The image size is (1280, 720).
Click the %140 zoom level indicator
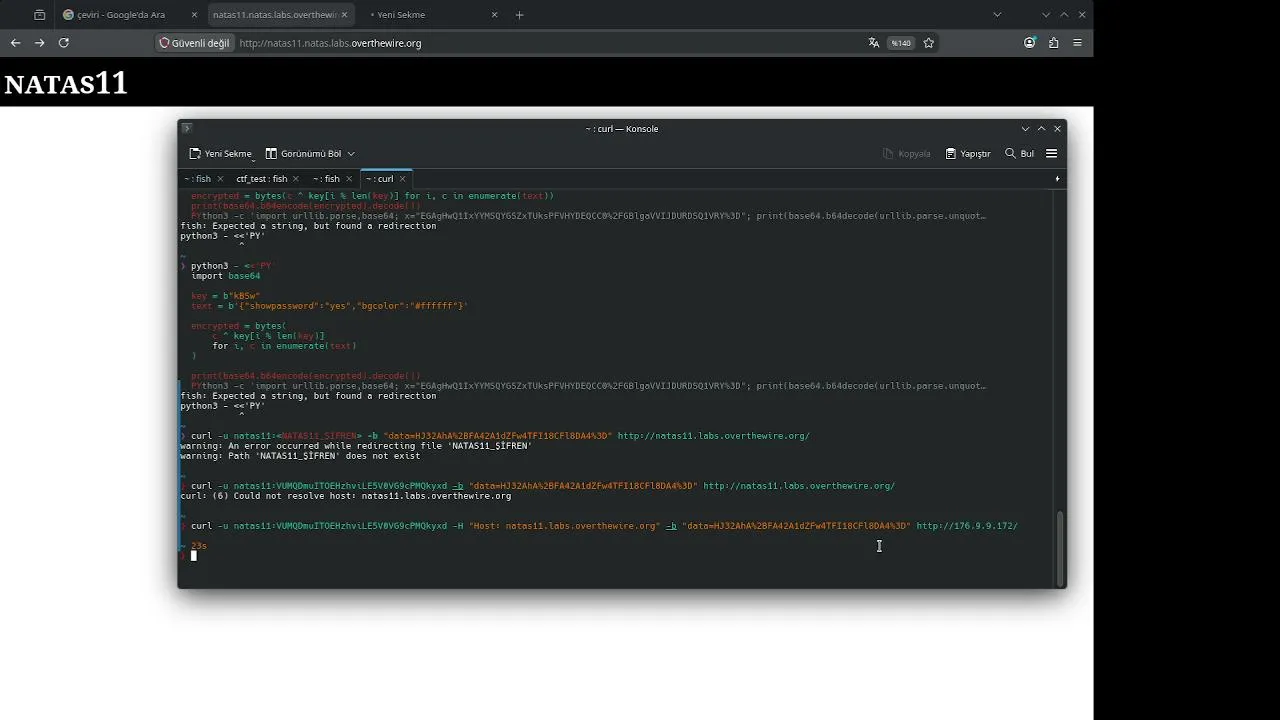click(x=901, y=43)
